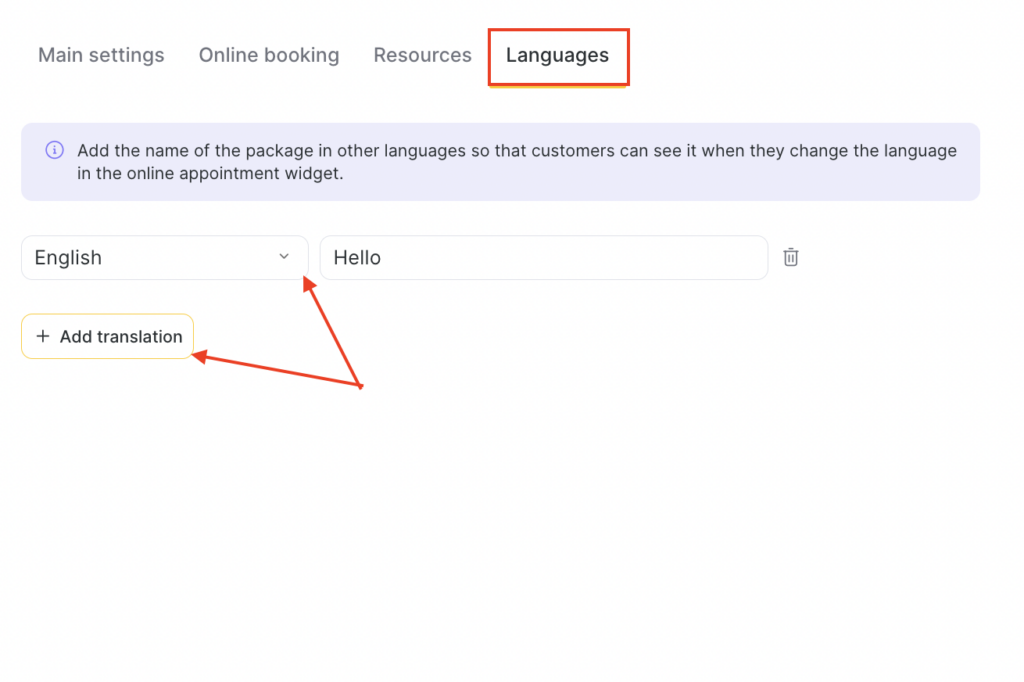Click the Add translation label text
1024x682 pixels.
click(121, 337)
